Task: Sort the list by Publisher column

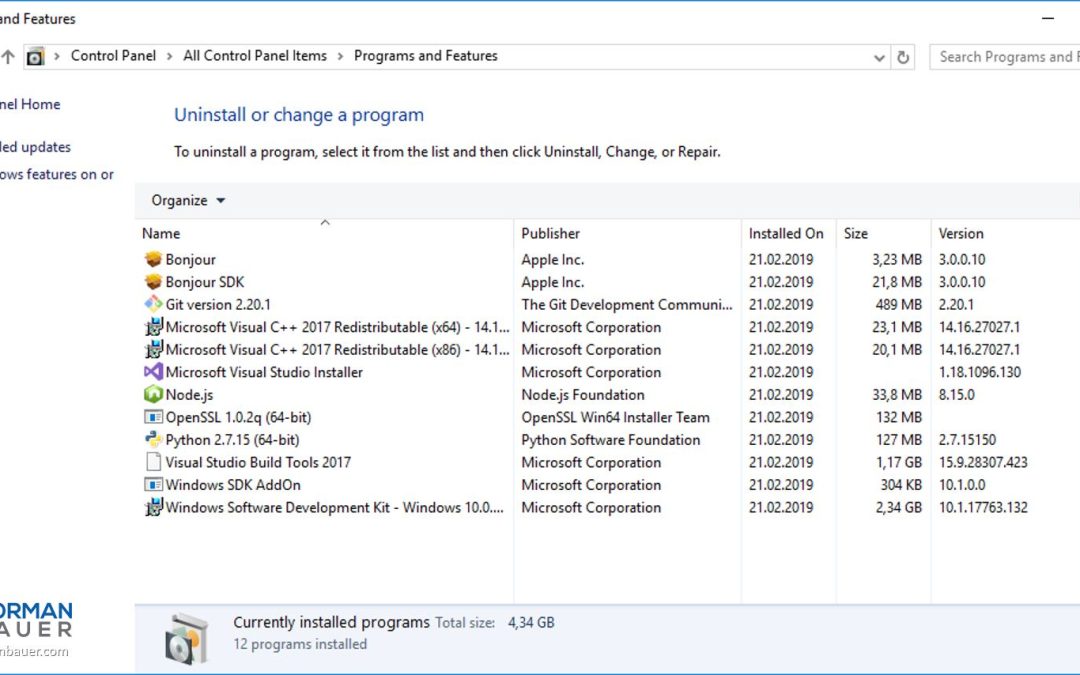Action: coord(627,233)
